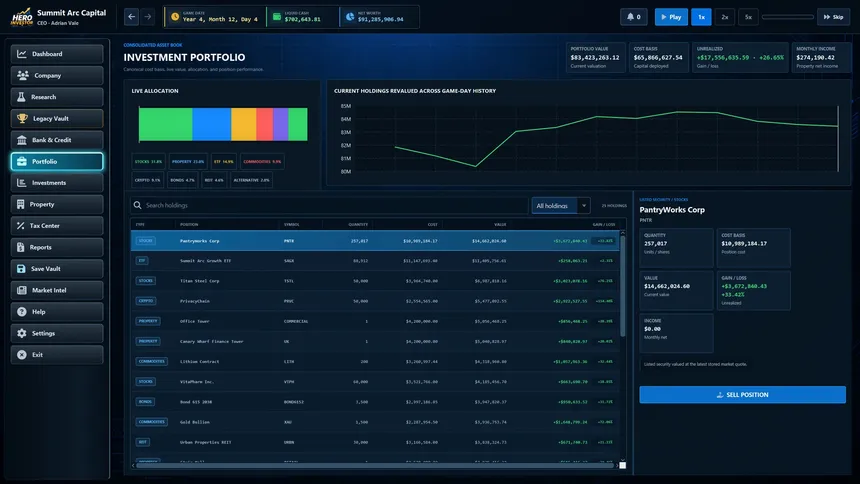
Task: Click the Save Vault disk icon
Action: (21, 269)
